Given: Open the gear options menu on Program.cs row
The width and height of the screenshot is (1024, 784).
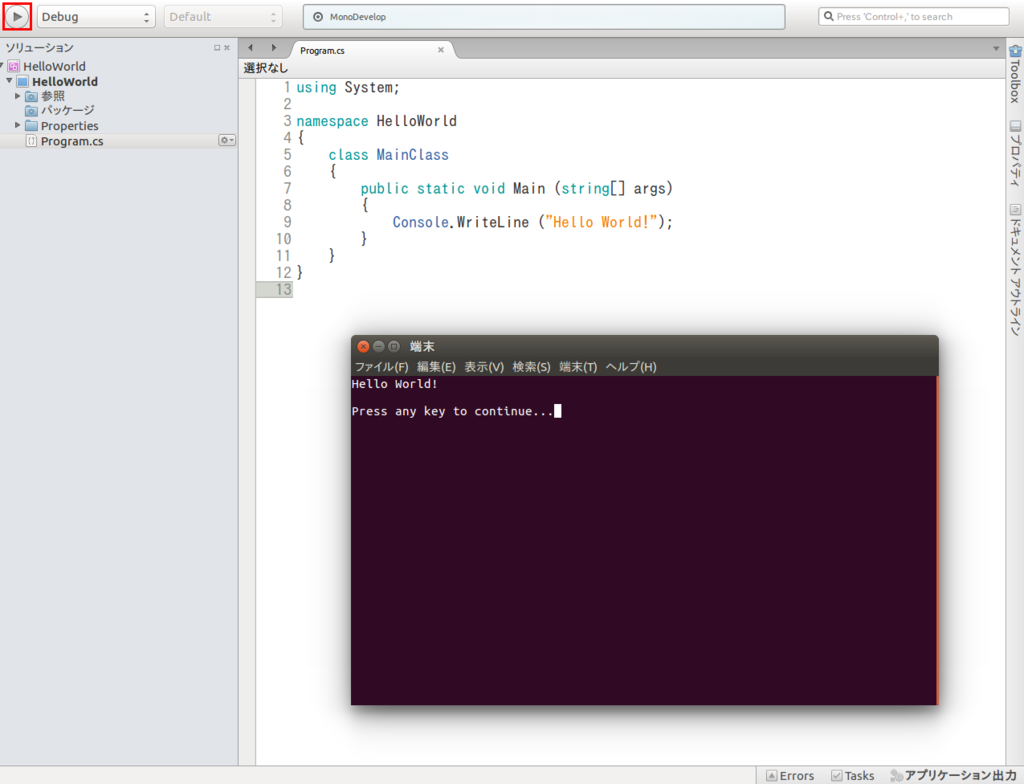Looking at the screenshot, I should click(x=227, y=140).
